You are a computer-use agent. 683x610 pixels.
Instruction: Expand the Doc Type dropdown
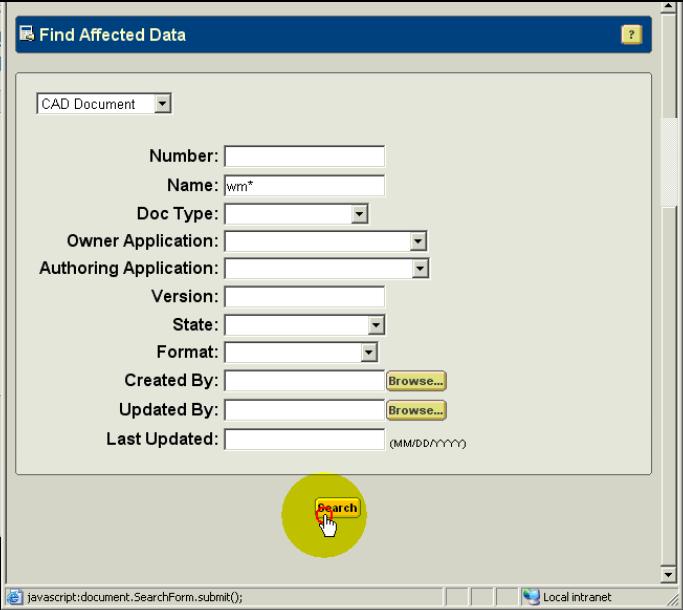tap(360, 213)
